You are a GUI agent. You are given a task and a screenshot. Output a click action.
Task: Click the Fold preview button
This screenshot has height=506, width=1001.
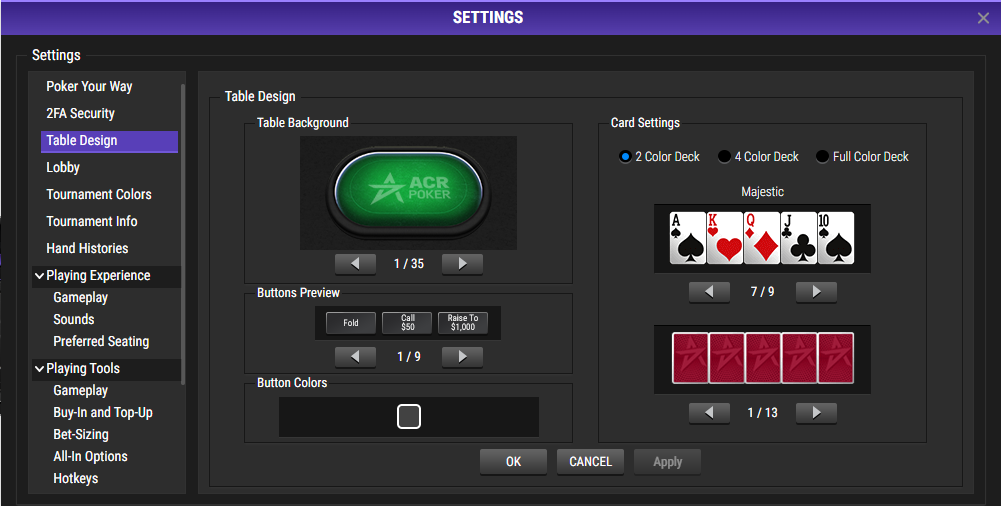(x=350, y=323)
